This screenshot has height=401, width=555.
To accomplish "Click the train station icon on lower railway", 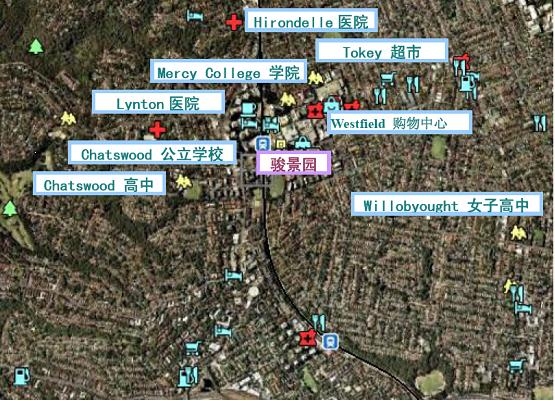I will tap(331, 342).
